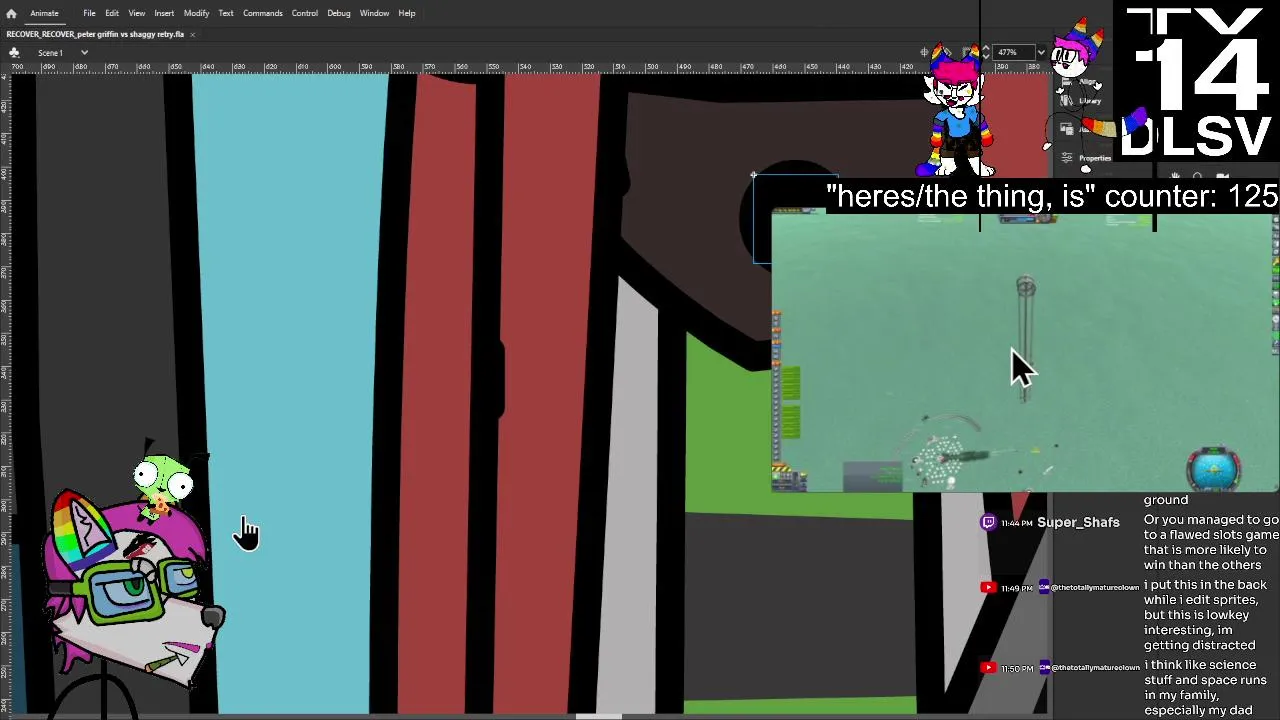Click the light blue shape on stage
1280x720 pixels.
290,390
